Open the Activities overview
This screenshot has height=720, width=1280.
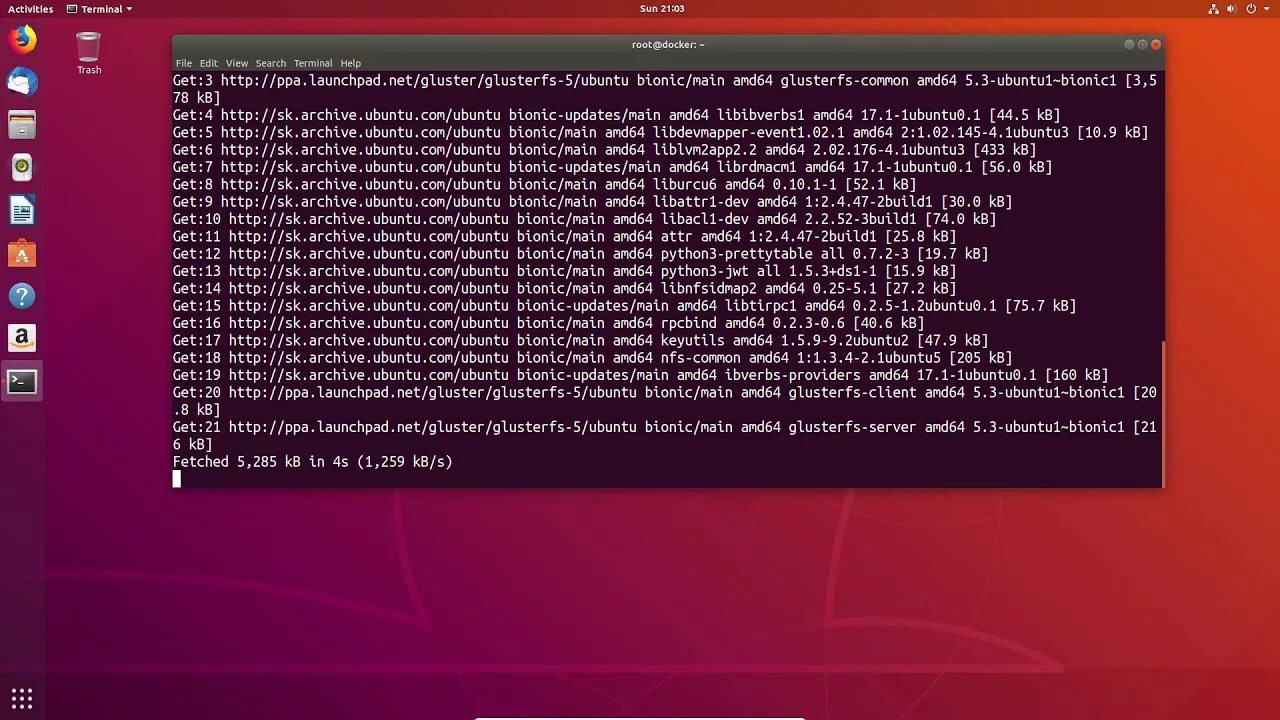30,9
